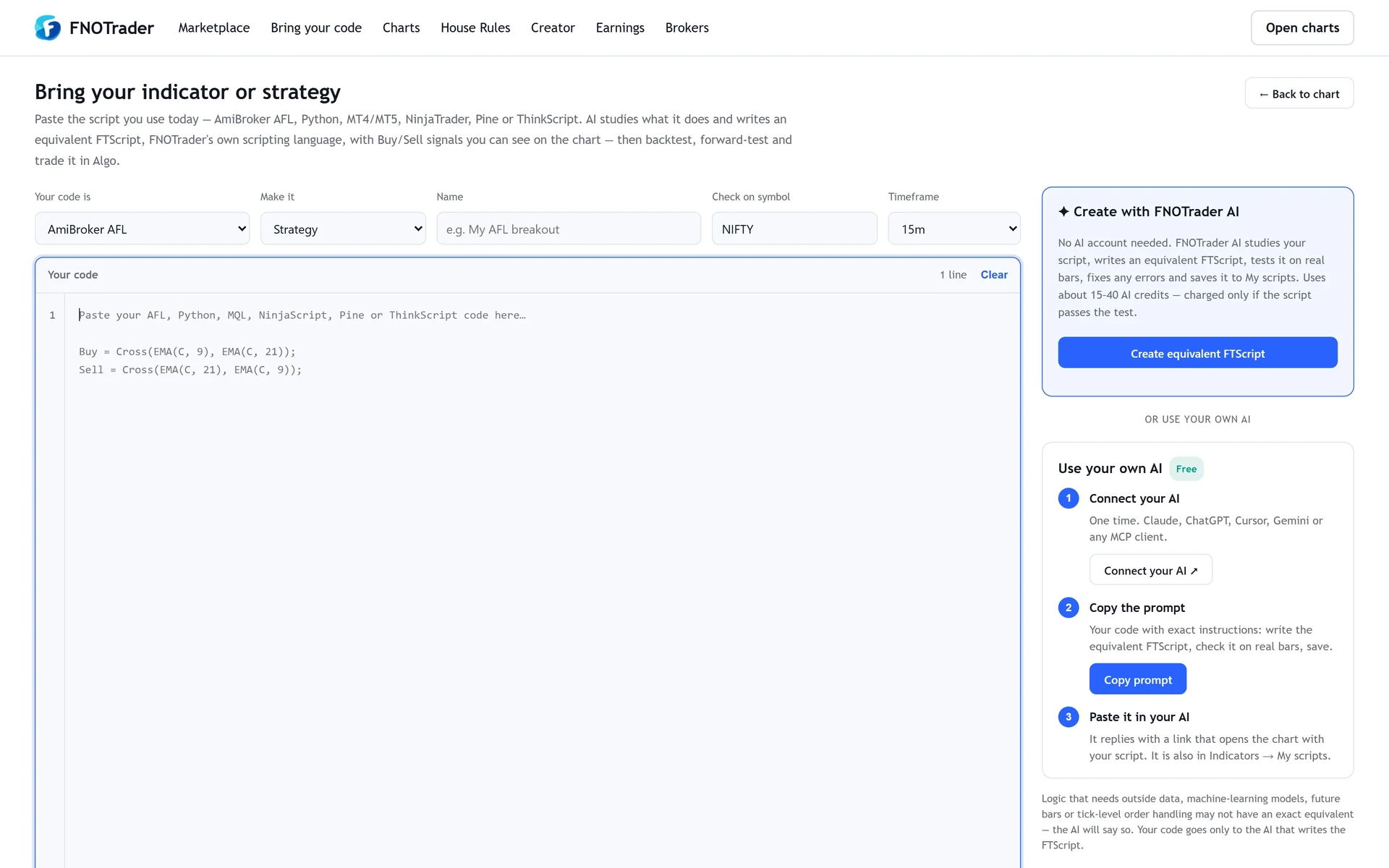The width and height of the screenshot is (1389, 868).
Task: Click the FNOTrader logo icon
Action: click(48, 27)
